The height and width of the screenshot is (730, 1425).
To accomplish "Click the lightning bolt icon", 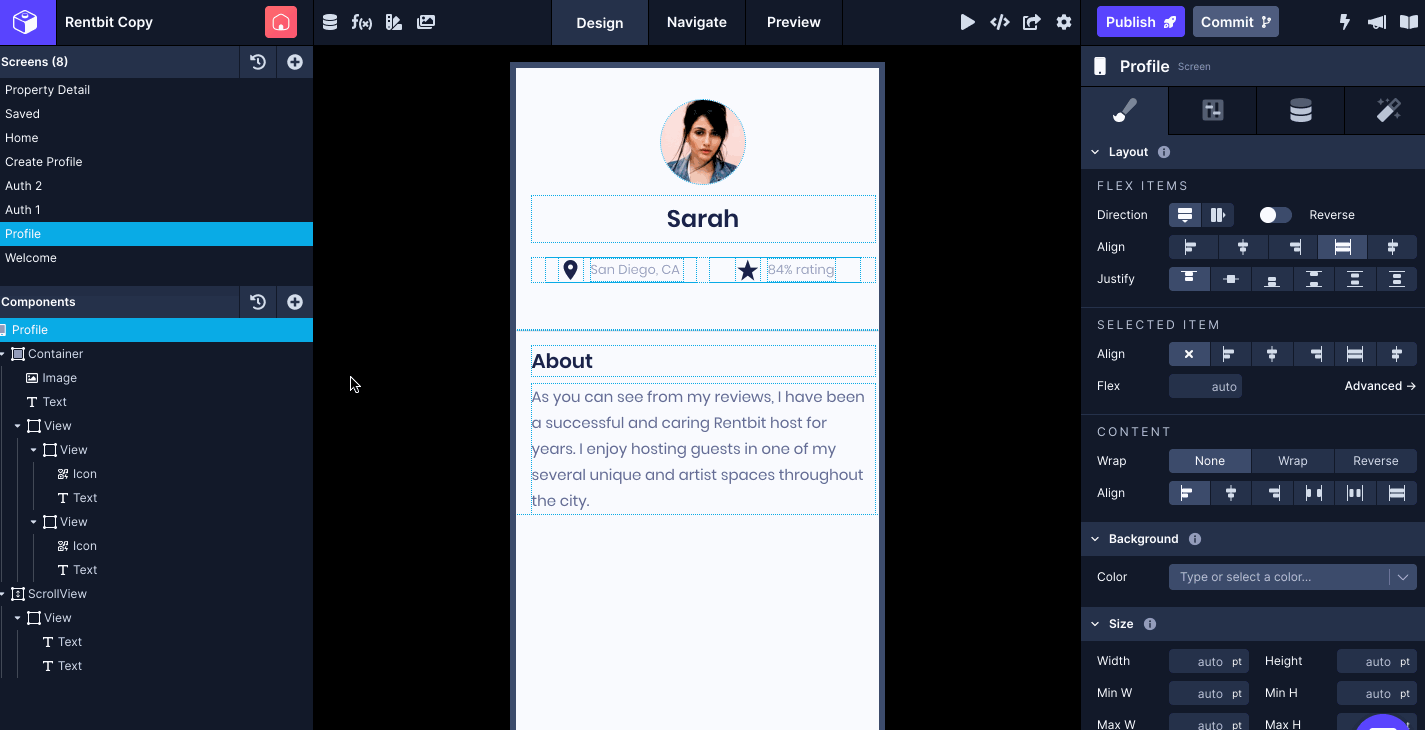I will (x=1345, y=22).
